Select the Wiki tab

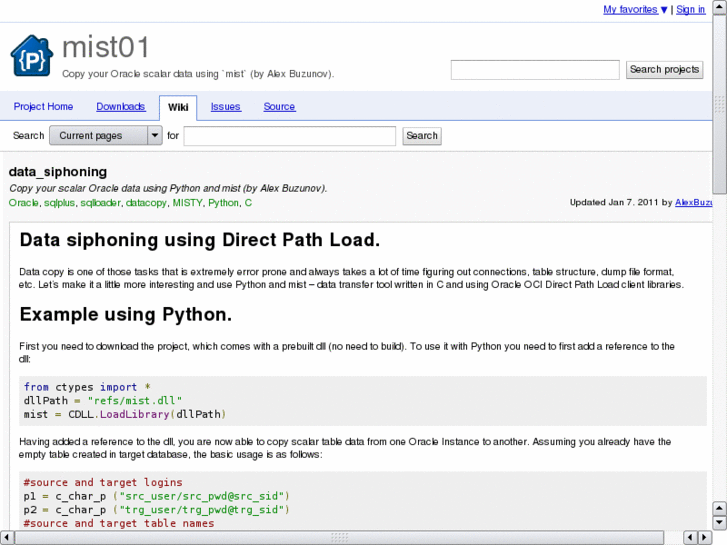tap(178, 107)
